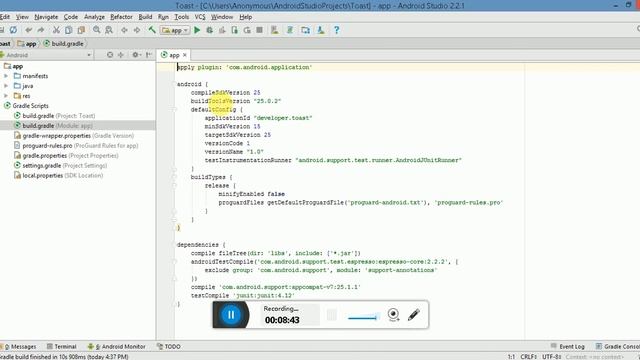The image size is (640, 360).
Task: Open the Refactor menu
Action: [121, 17]
